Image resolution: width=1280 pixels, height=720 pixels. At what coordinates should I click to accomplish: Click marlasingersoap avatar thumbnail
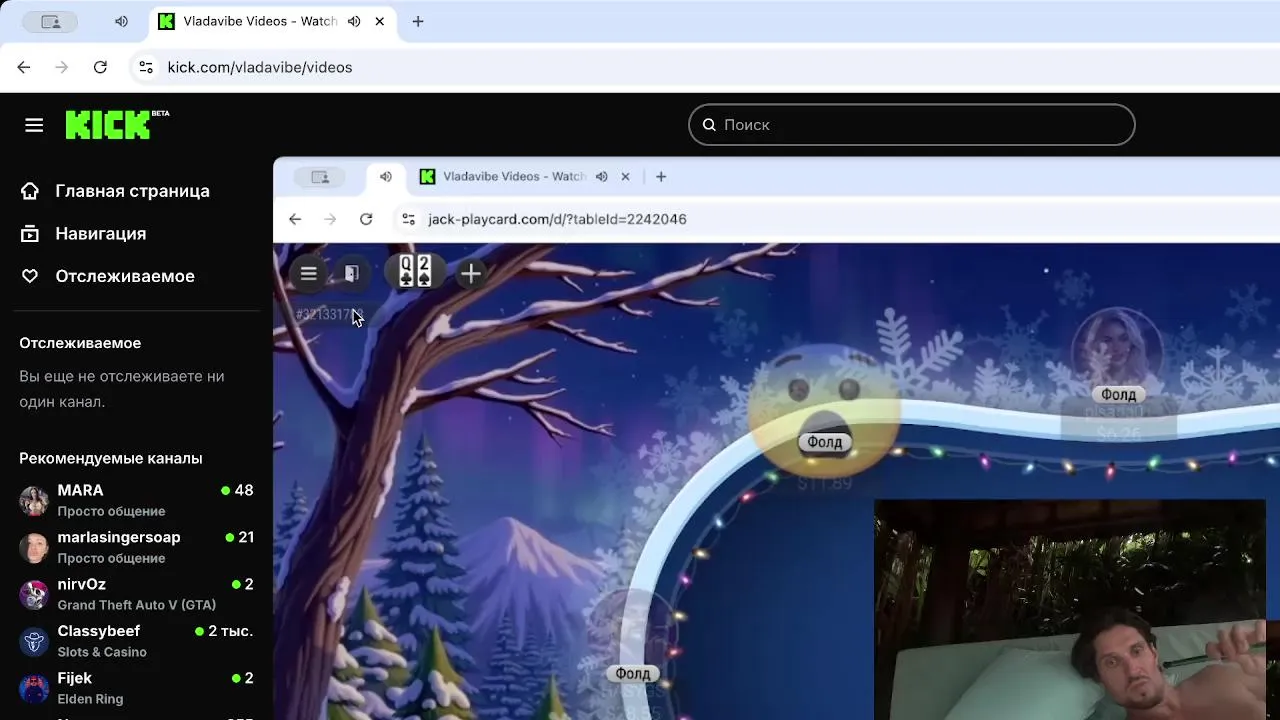[34, 548]
